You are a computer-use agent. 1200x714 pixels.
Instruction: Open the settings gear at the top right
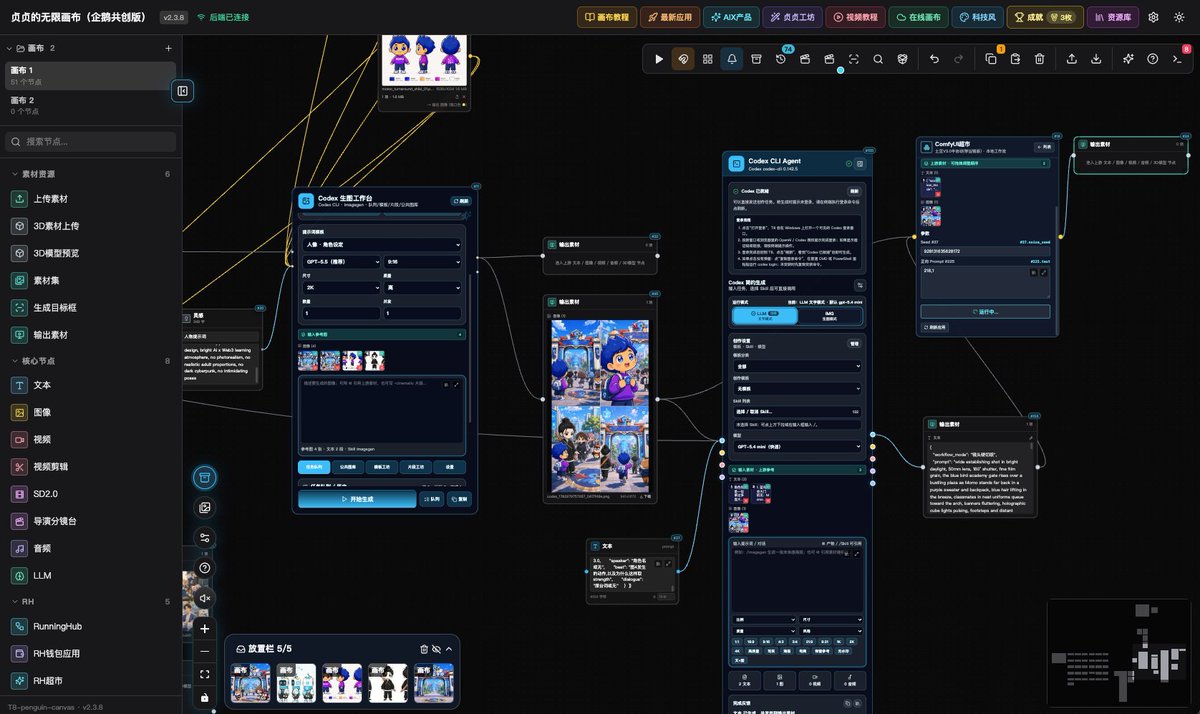click(x=1153, y=17)
